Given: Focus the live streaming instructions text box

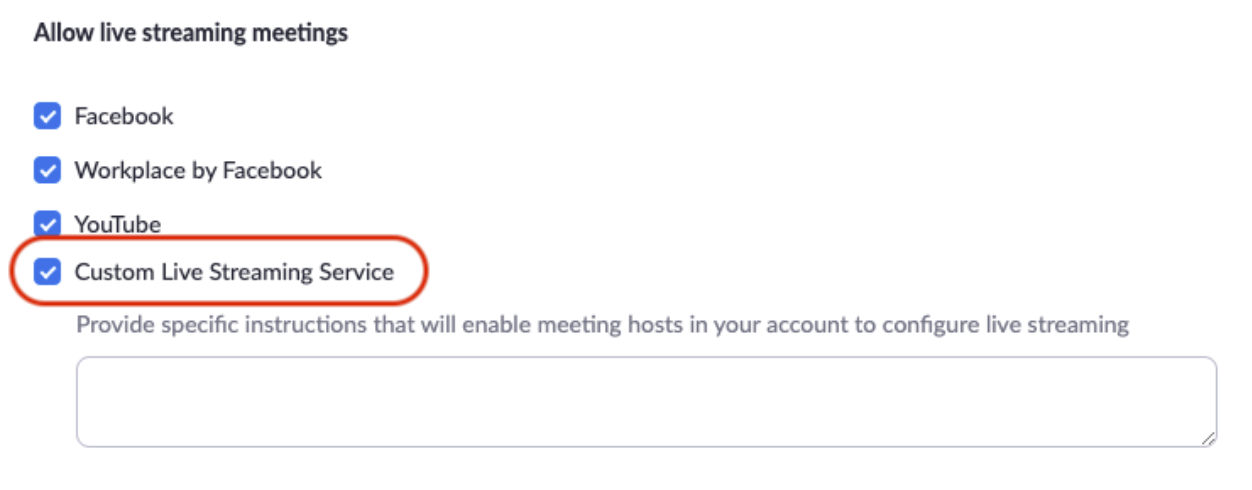Looking at the screenshot, I should click(x=646, y=401).
